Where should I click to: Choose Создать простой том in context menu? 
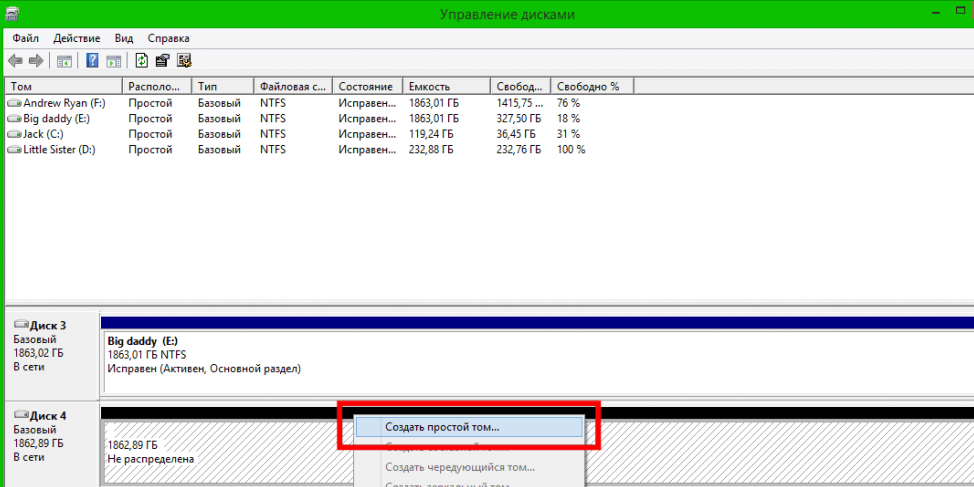442,426
